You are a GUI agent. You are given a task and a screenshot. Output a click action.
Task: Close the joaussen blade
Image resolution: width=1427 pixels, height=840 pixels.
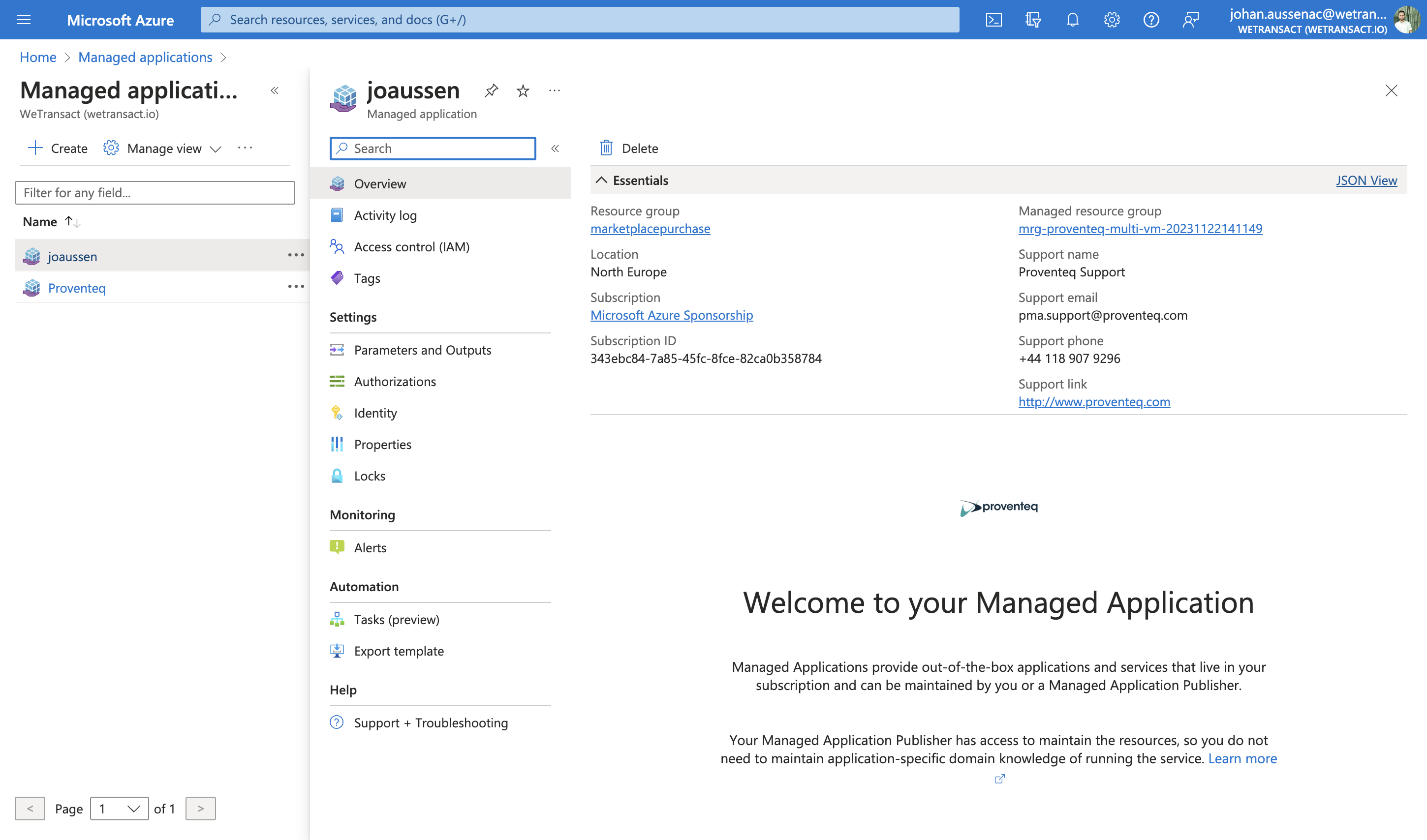point(1391,90)
